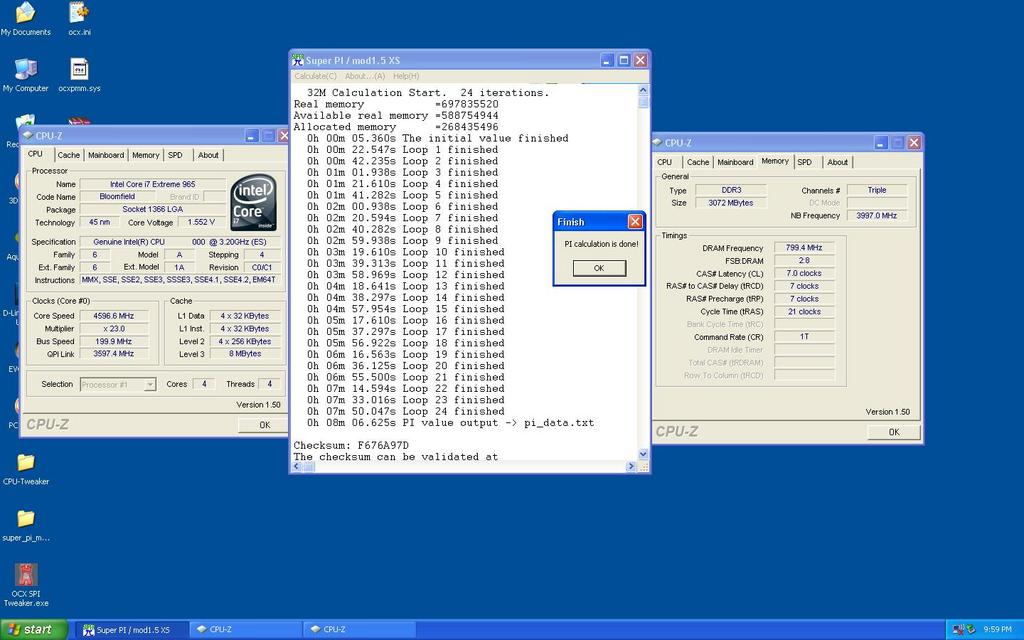The image size is (1024, 640).
Task: Click the Command Rate value '1T'
Action: tap(804, 337)
